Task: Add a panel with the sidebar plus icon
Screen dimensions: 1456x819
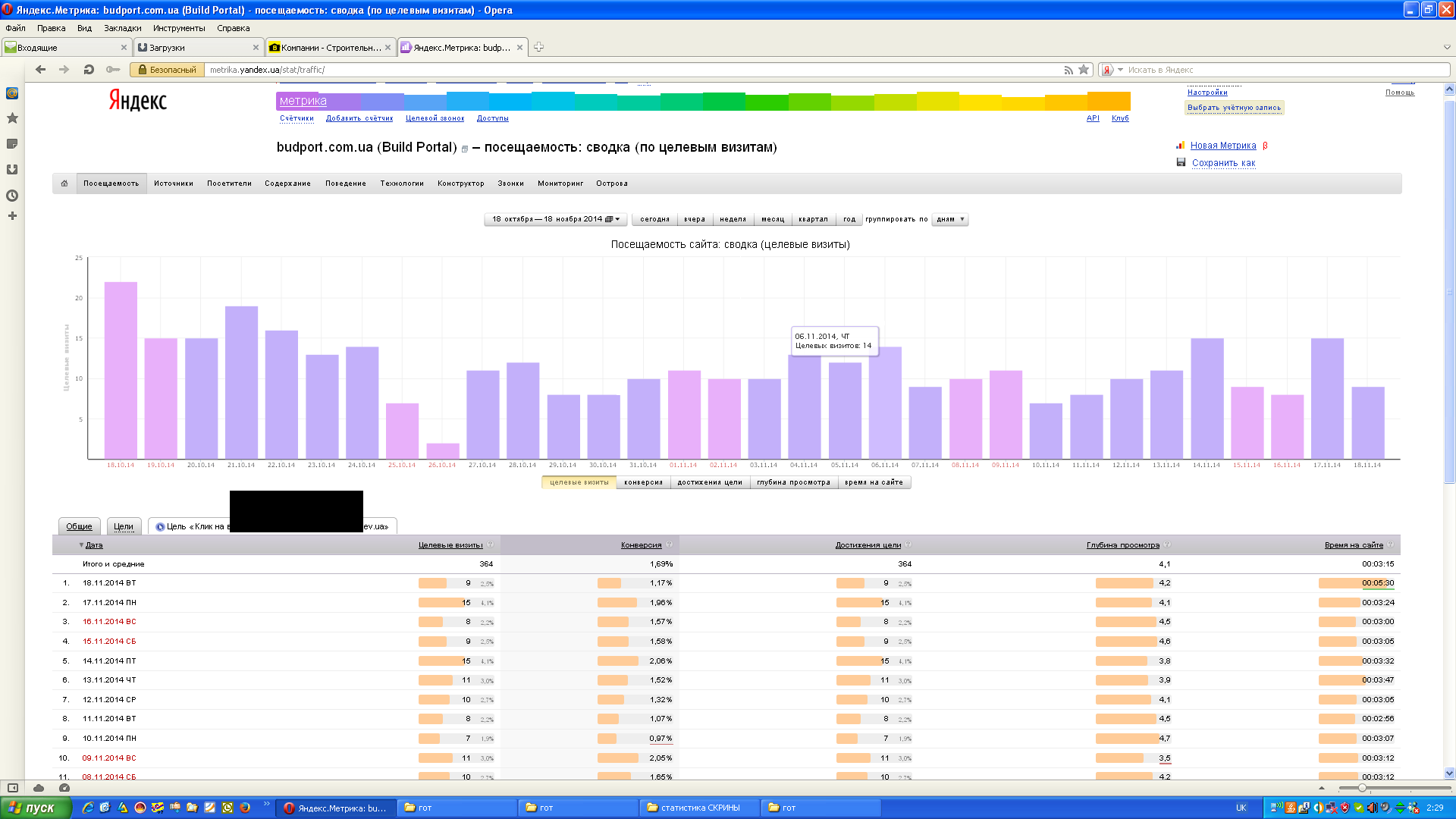Action: click(12, 216)
